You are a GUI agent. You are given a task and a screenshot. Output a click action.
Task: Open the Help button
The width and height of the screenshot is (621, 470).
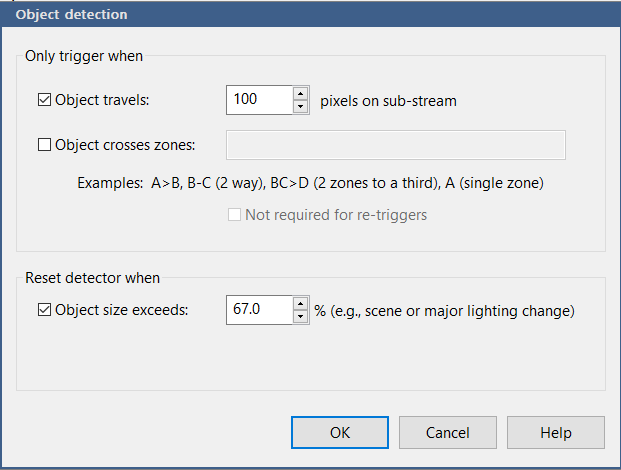[555, 433]
